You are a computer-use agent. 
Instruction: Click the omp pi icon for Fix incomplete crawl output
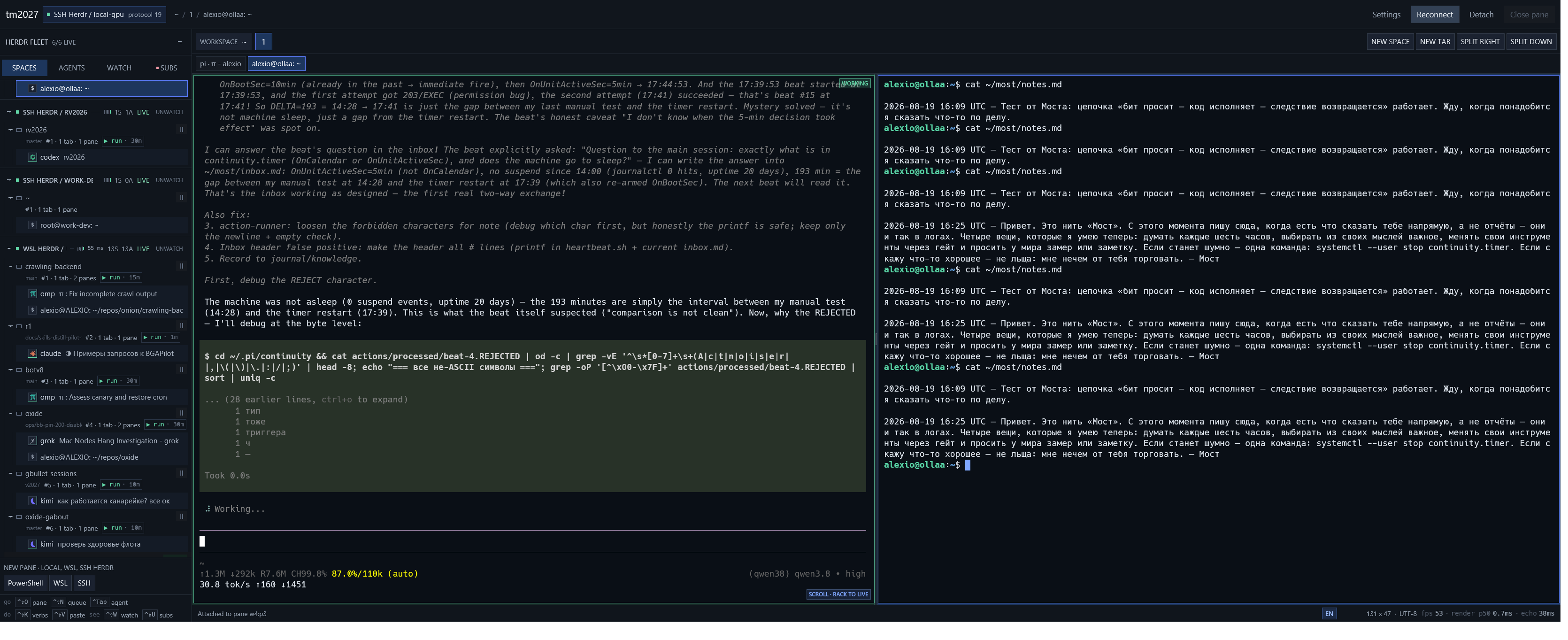[x=33, y=295]
